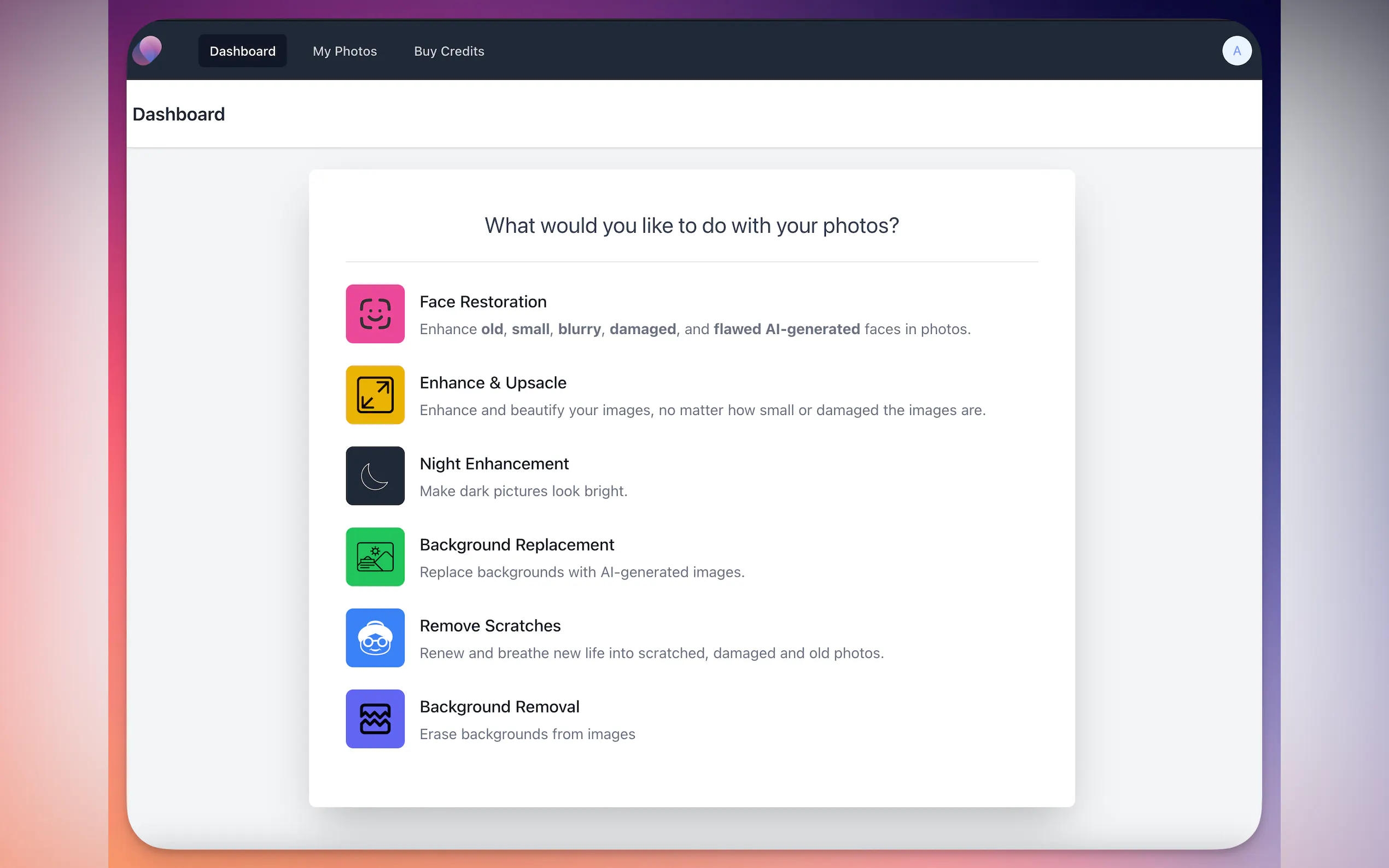Open the Background Replacement title link
Screen dimensions: 1389x868
click(x=517, y=545)
